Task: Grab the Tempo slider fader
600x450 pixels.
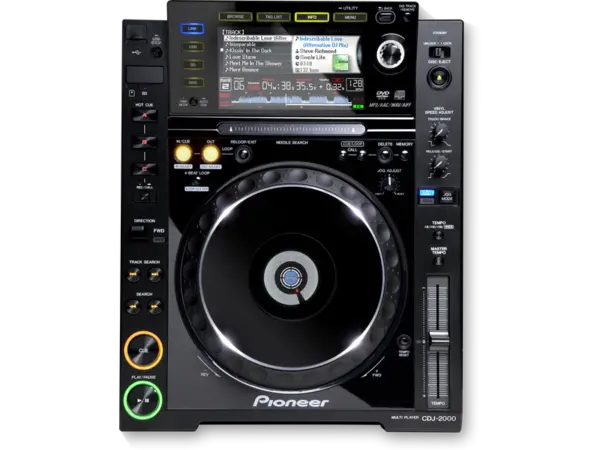Action: point(438,339)
